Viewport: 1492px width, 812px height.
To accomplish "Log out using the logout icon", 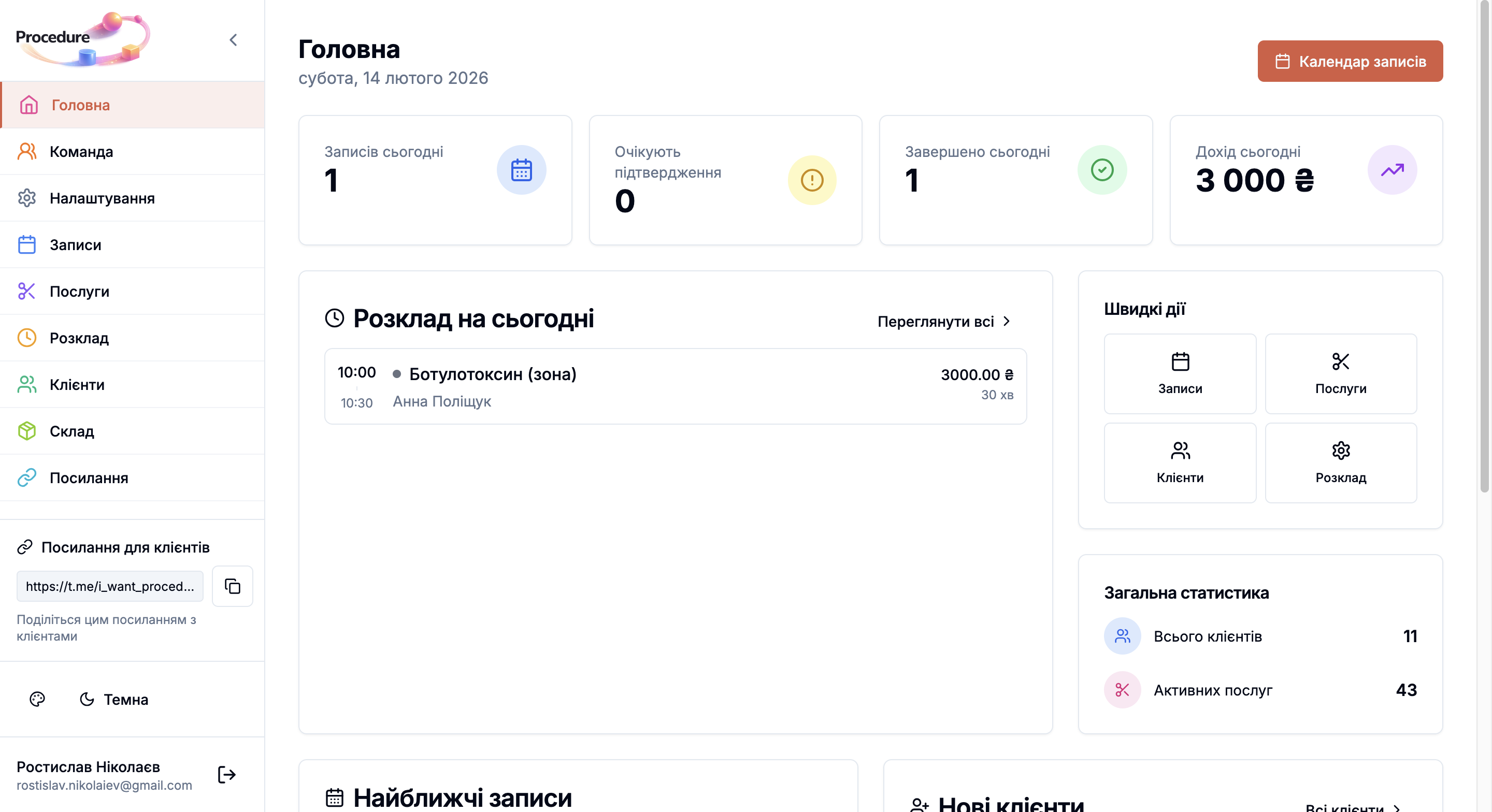I will coord(226,775).
